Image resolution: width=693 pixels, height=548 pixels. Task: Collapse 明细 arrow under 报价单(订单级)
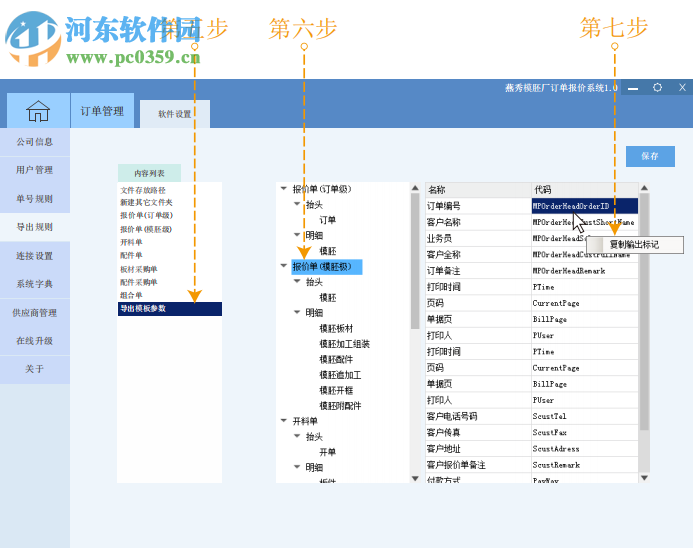pyautogui.click(x=297, y=235)
